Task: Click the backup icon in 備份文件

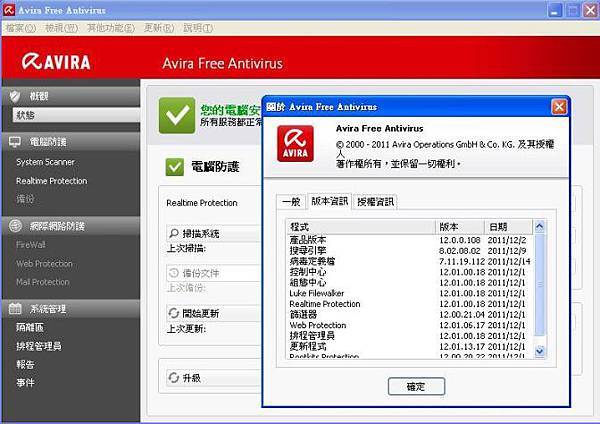Action: pos(174,273)
